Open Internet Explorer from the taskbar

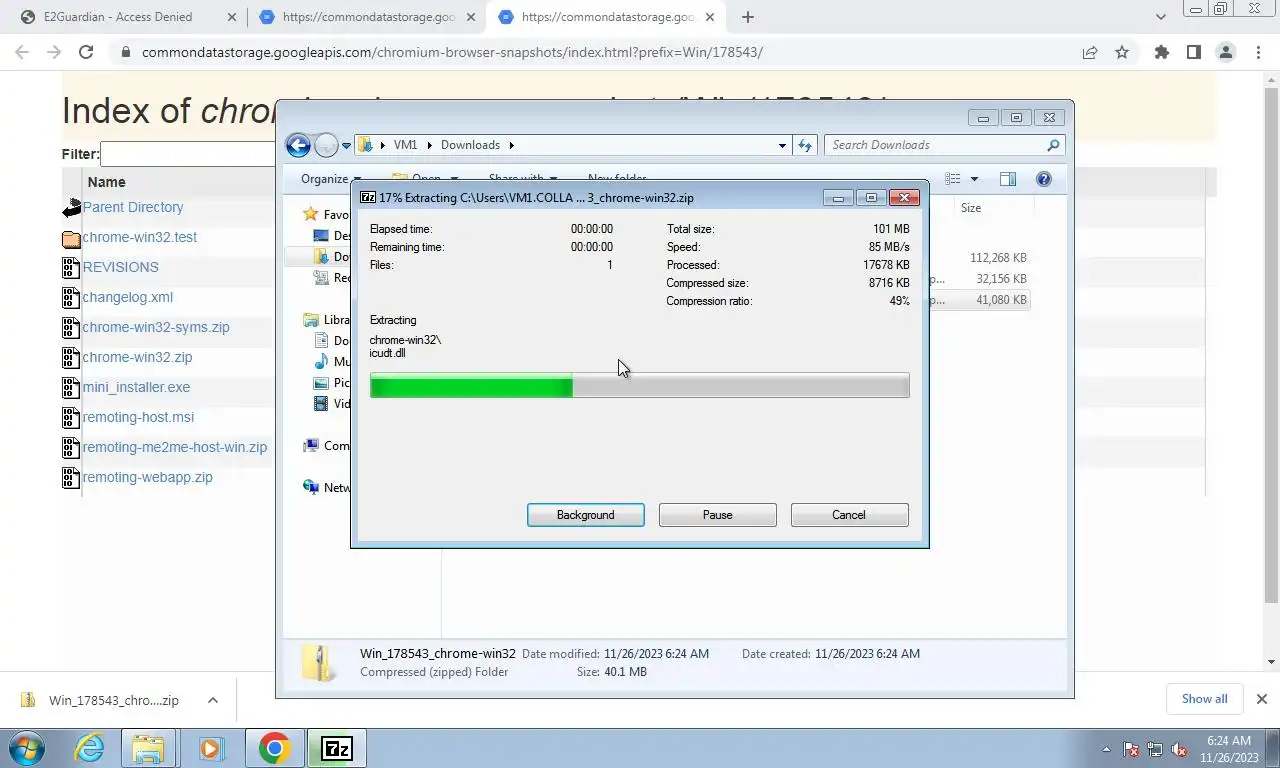(x=89, y=748)
